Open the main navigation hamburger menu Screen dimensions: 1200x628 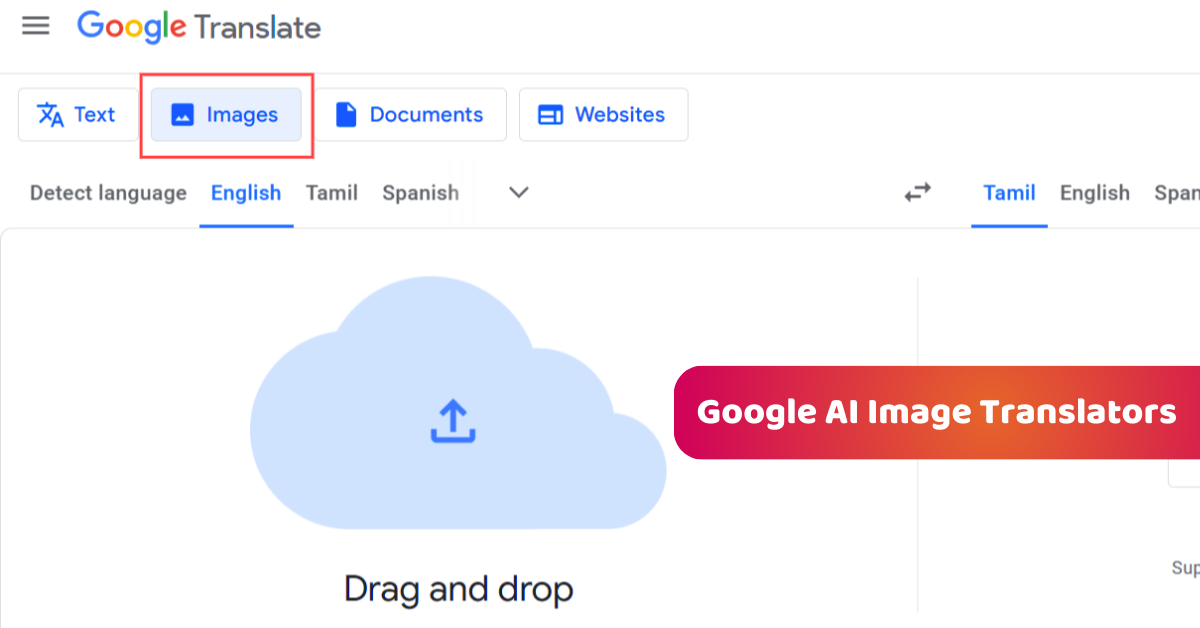point(35,26)
